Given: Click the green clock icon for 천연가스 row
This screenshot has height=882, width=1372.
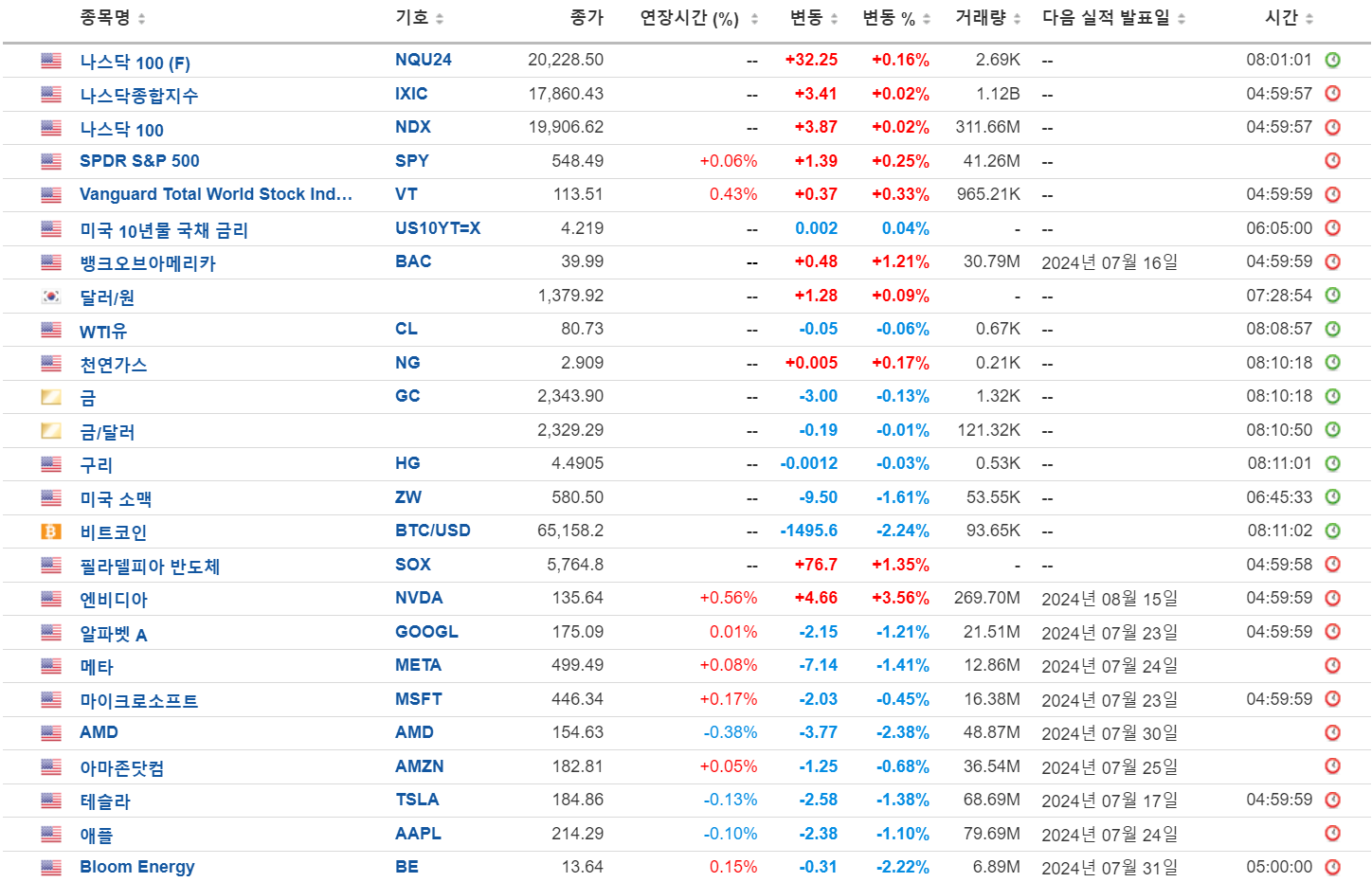Looking at the screenshot, I should pyautogui.click(x=1332, y=363).
